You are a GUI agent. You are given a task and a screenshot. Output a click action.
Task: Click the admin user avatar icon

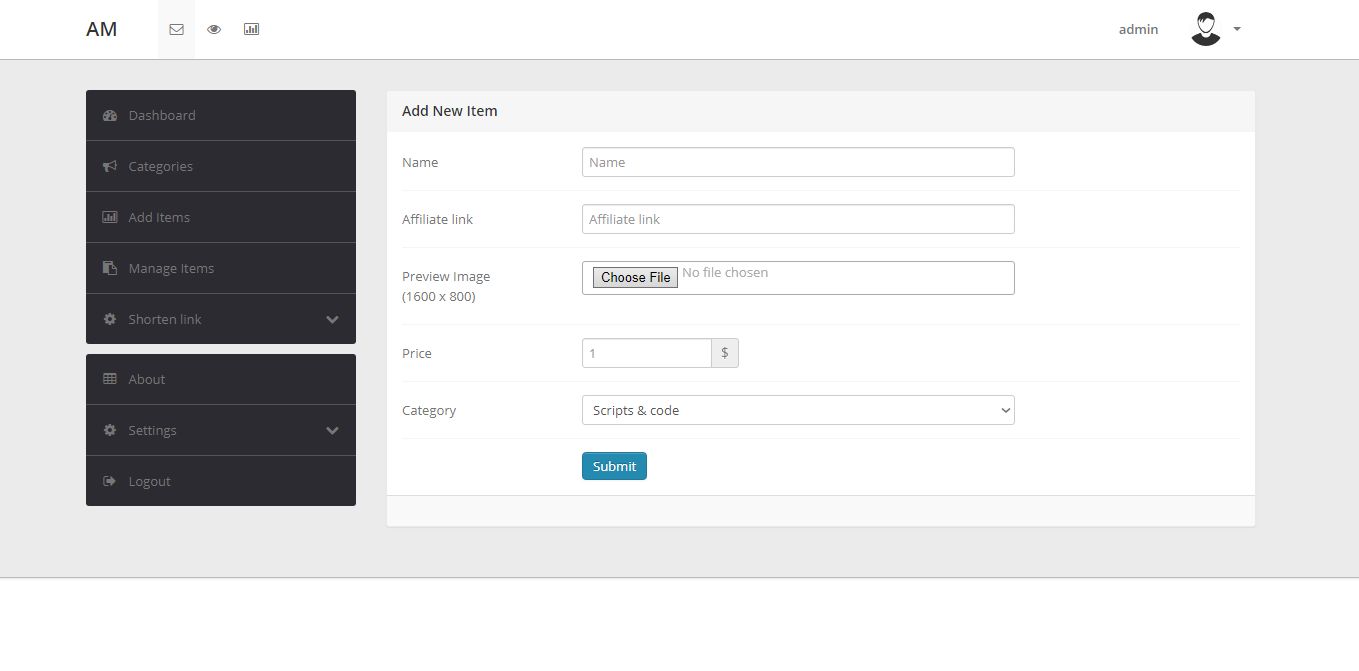[x=1206, y=29]
